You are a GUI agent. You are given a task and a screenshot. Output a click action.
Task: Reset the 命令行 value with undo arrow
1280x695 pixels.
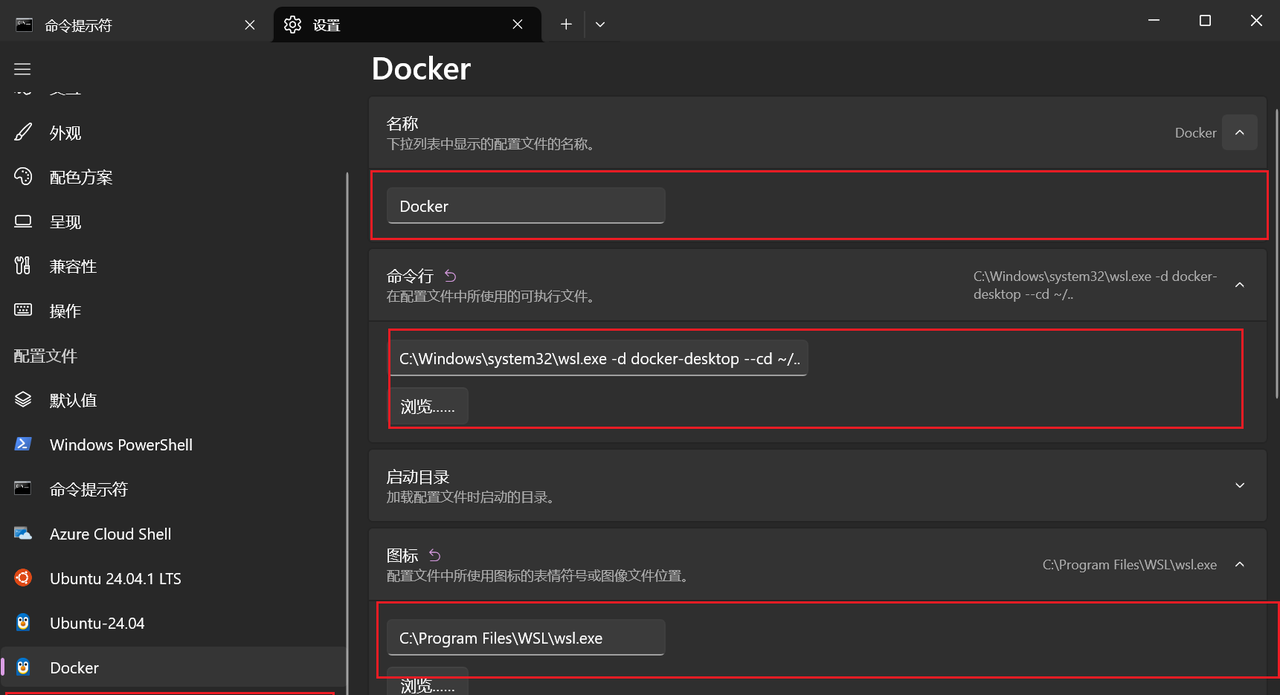pos(449,275)
